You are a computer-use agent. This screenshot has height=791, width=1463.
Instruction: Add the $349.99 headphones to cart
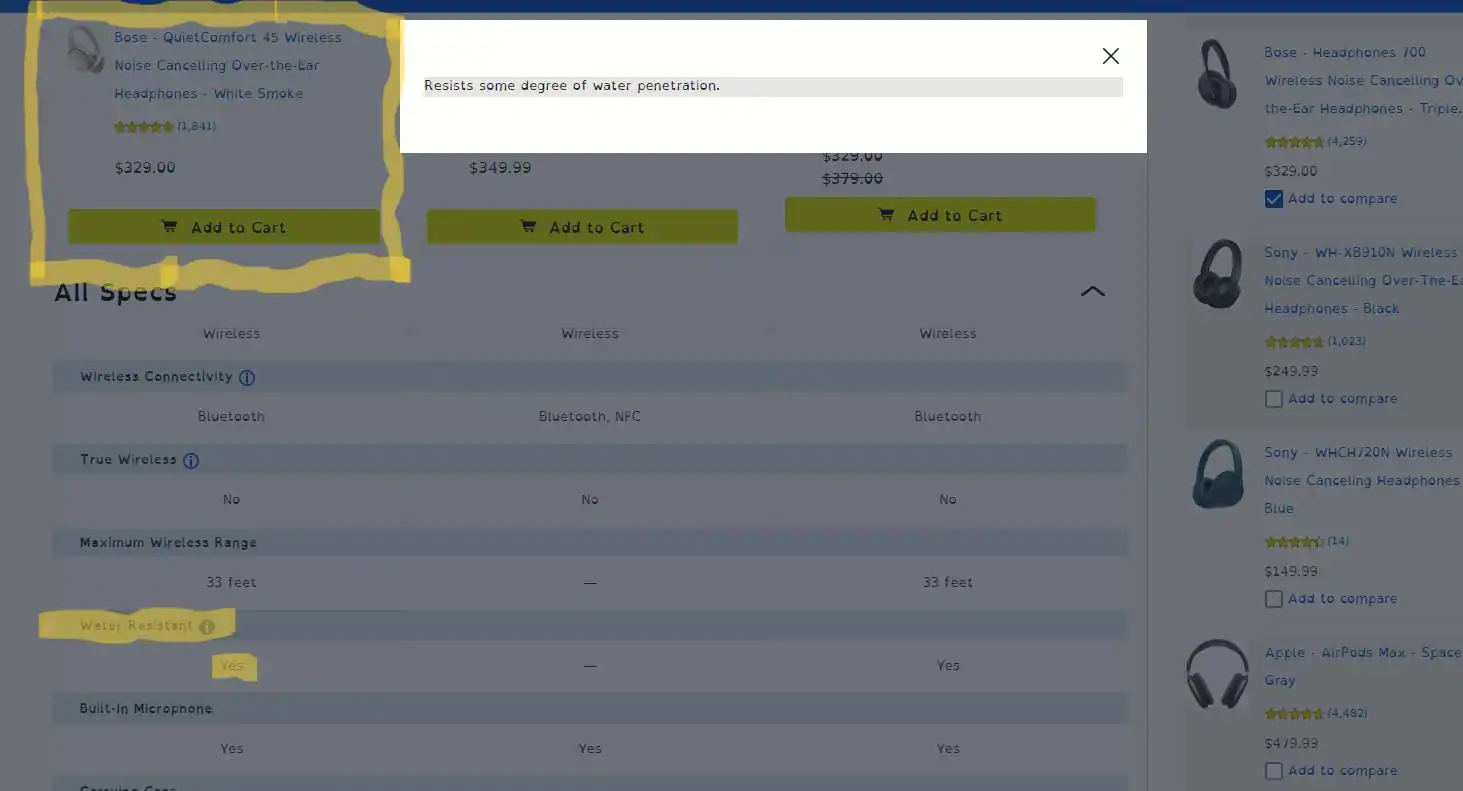tap(582, 227)
